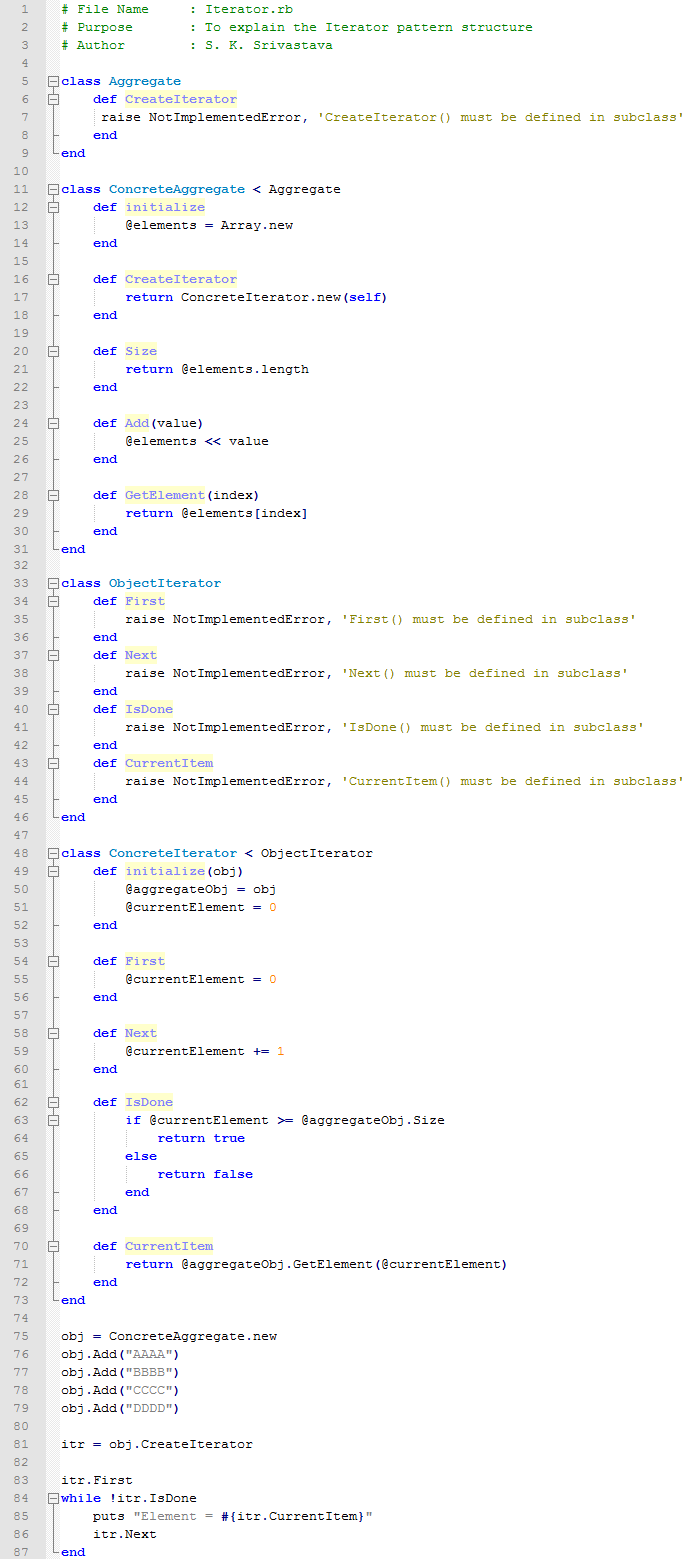
Task: Click the file name 'Iterator.rb' in the comment
Action: (249, 9)
